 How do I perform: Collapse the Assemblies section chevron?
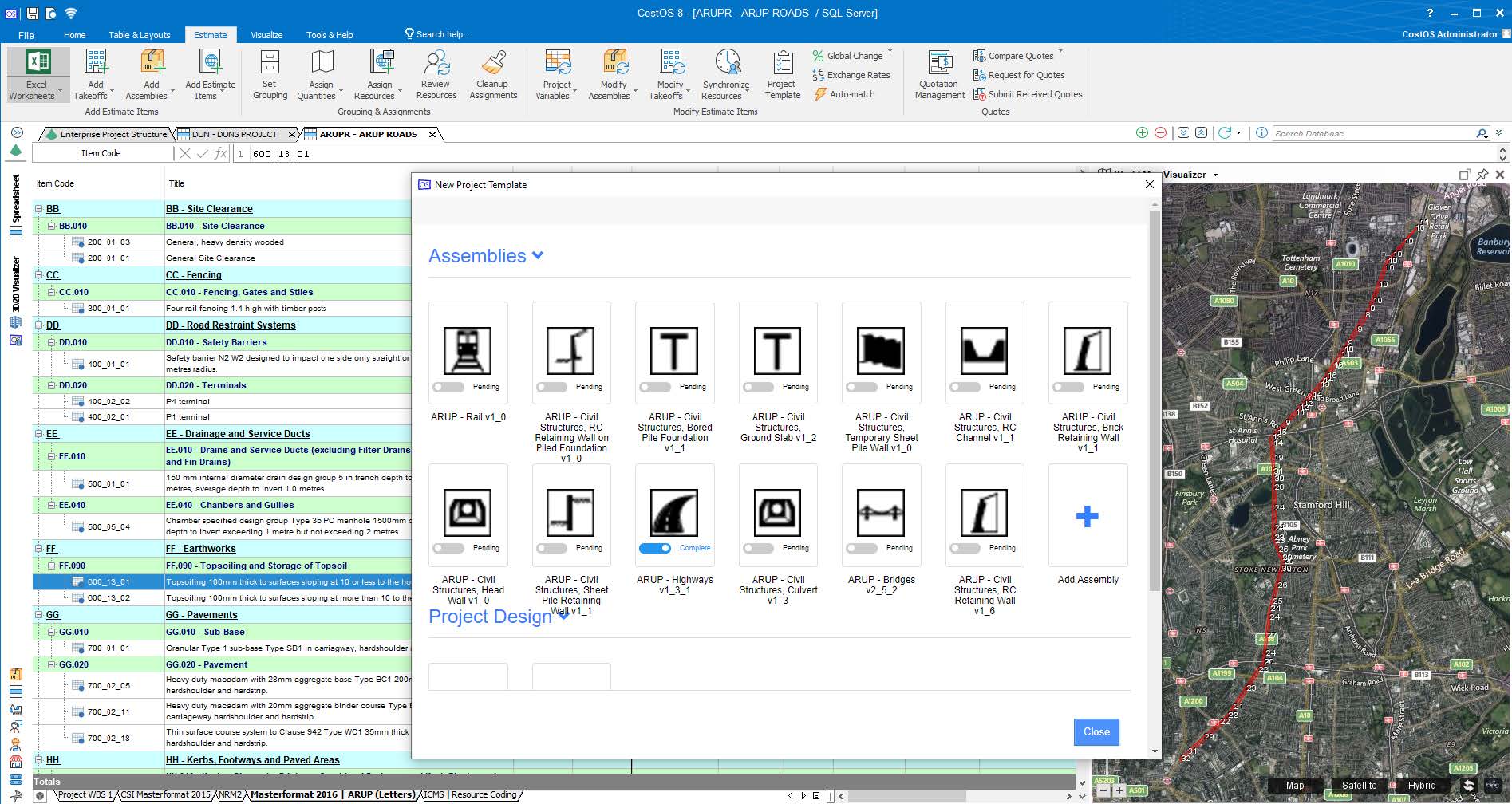coord(538,256)
